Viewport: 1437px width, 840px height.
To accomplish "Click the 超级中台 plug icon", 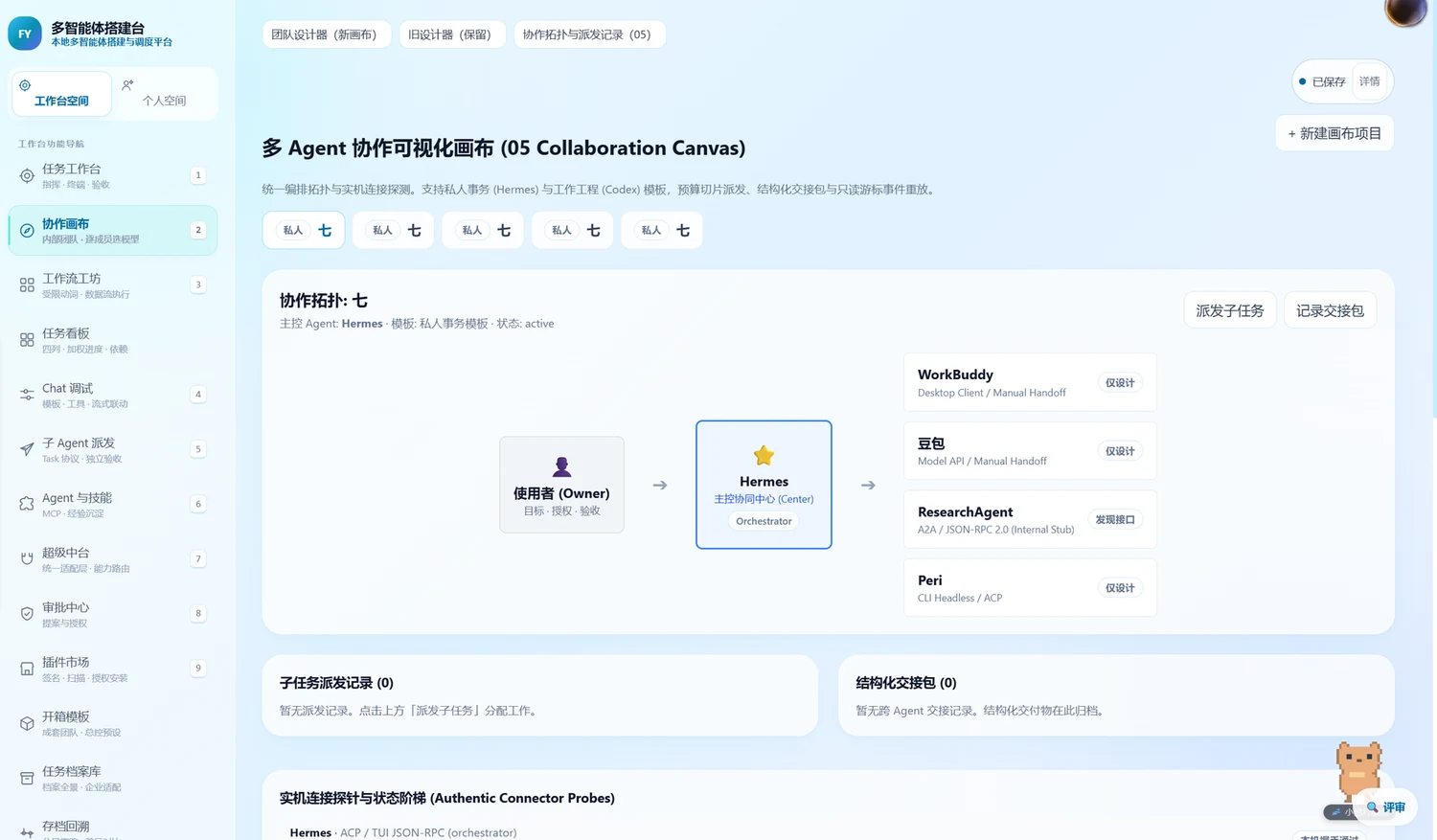I will point(27,558).
